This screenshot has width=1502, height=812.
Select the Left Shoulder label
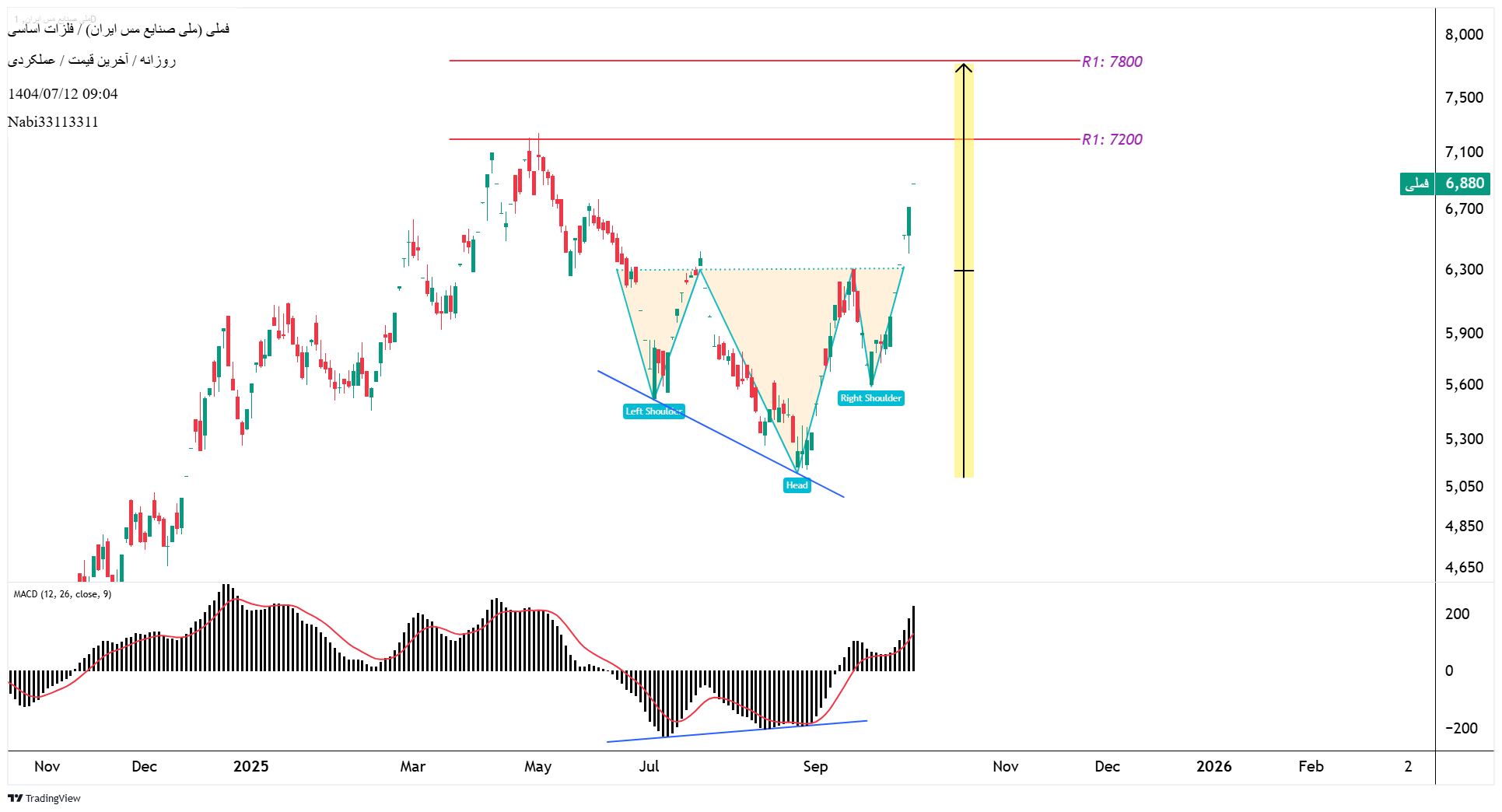click(653, 411)
